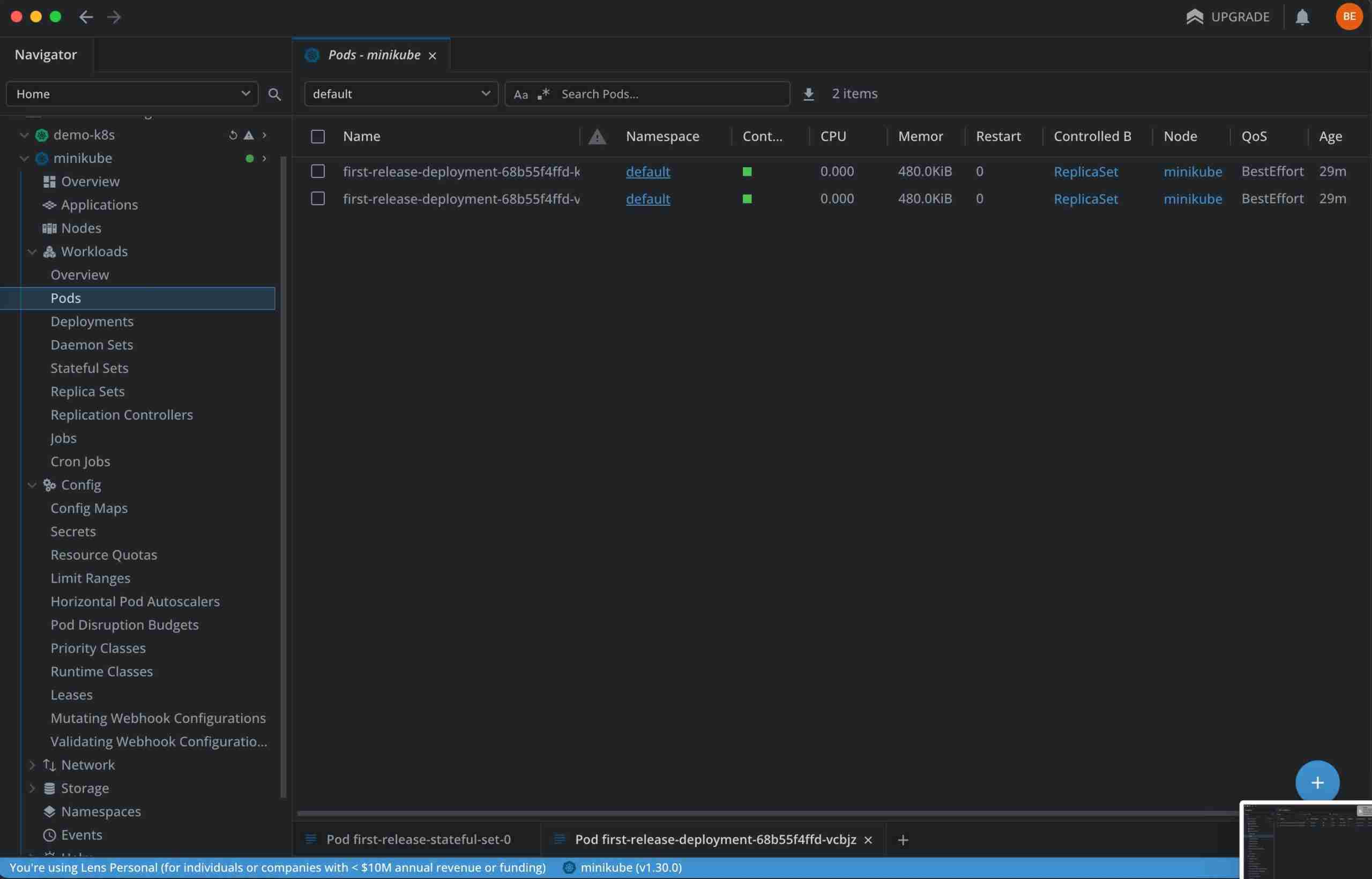Click the Overview dashboard icon
The height and width of the screenshot is (879, 1372).
[x=50, y=182]
